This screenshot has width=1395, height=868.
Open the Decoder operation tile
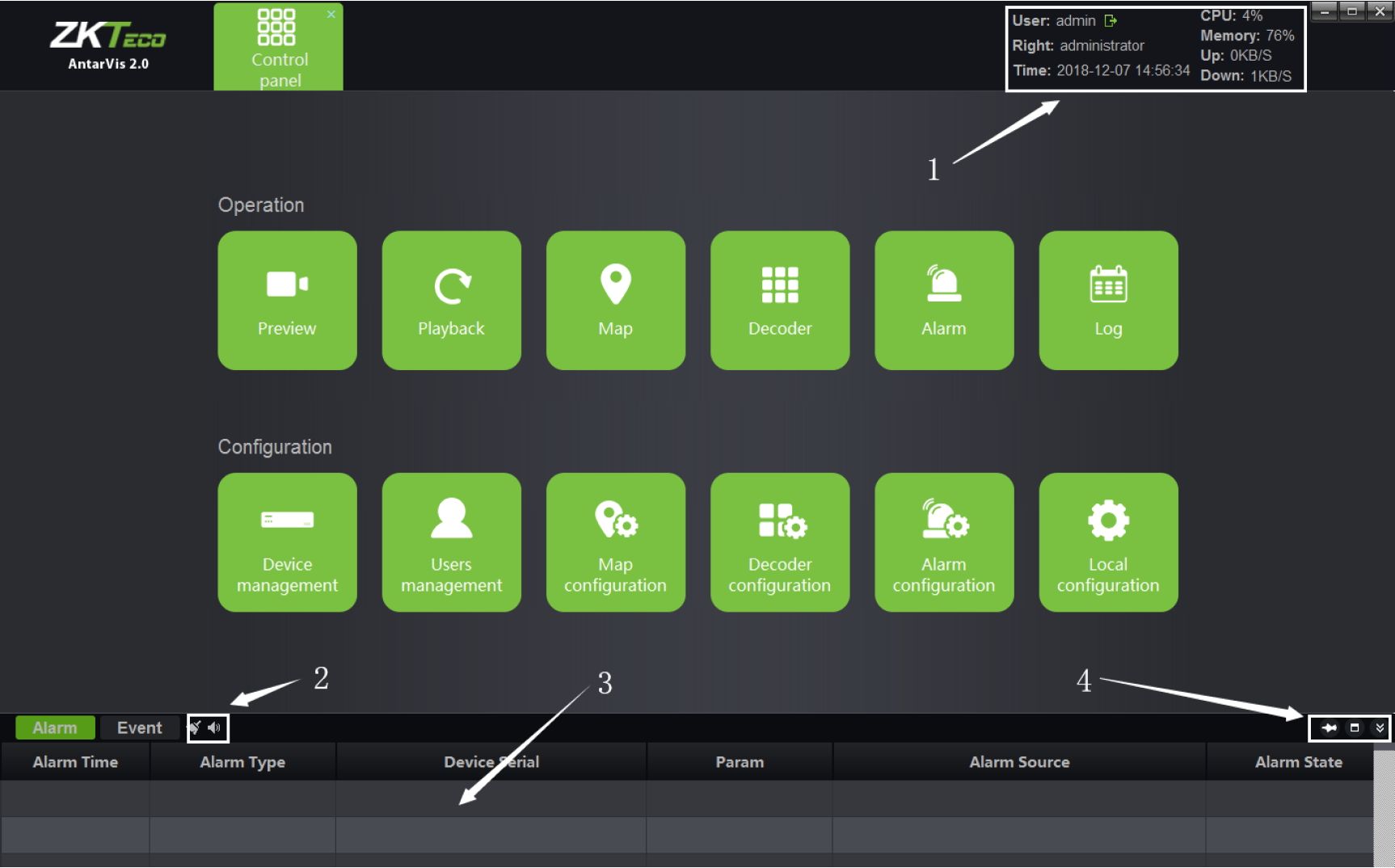tap(779, 301)
